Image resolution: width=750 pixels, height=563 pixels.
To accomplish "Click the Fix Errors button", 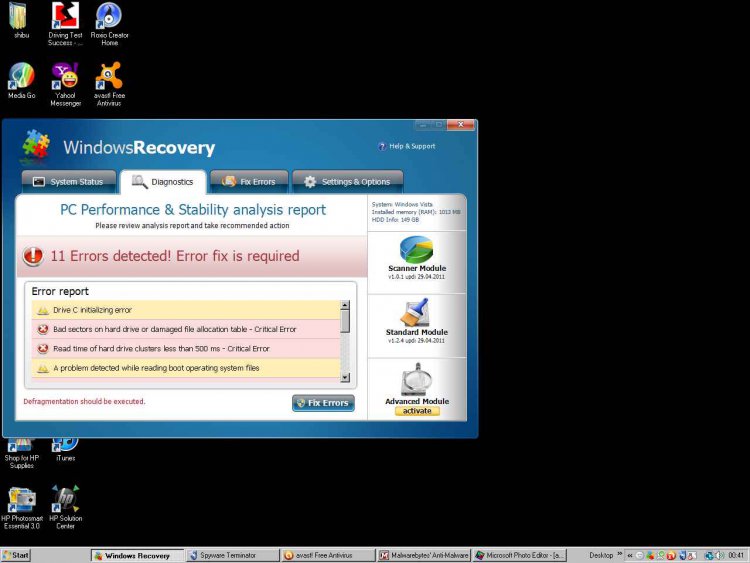I will 323,403.
